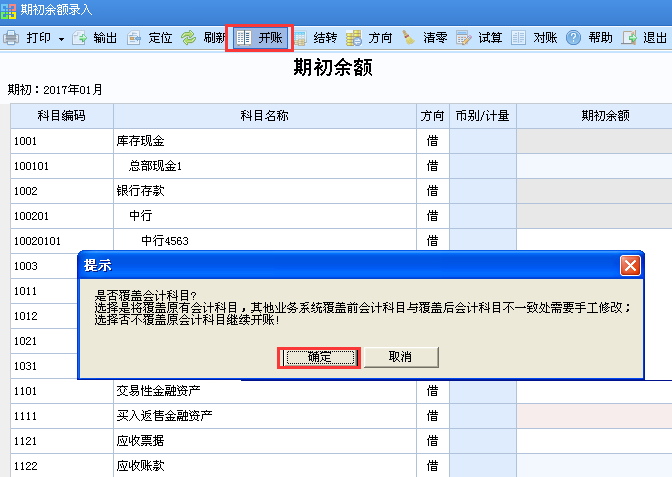The width and height of the screenshot is (672, 477).
Task: Click 期初余额 cell for 买入返售金融资产
Action: click(x=594, y=416)
